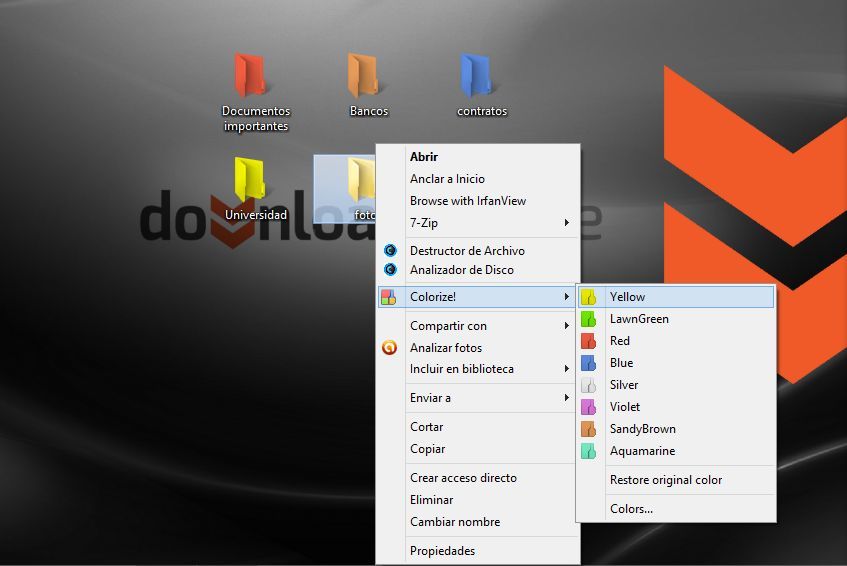Select the blue contratos folder icon

click(x=476, y=75)
